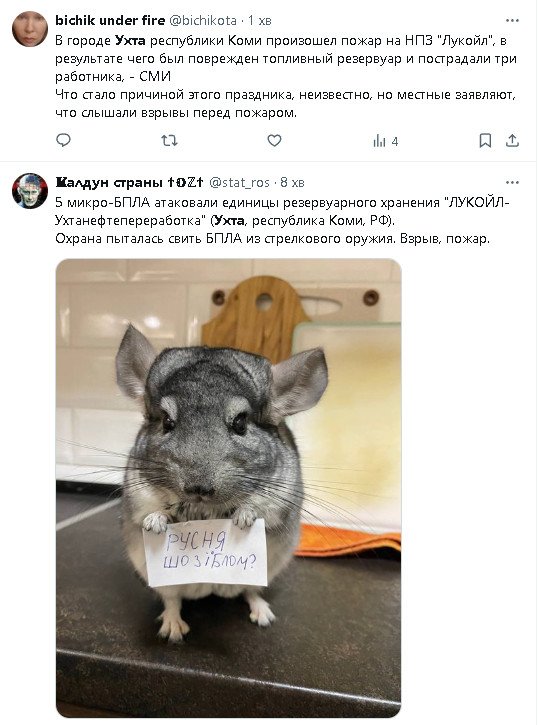This screenshot has width=538, height=725.
Task: Open the @stat_ros handle link
Action: click(x=239, y=182)
